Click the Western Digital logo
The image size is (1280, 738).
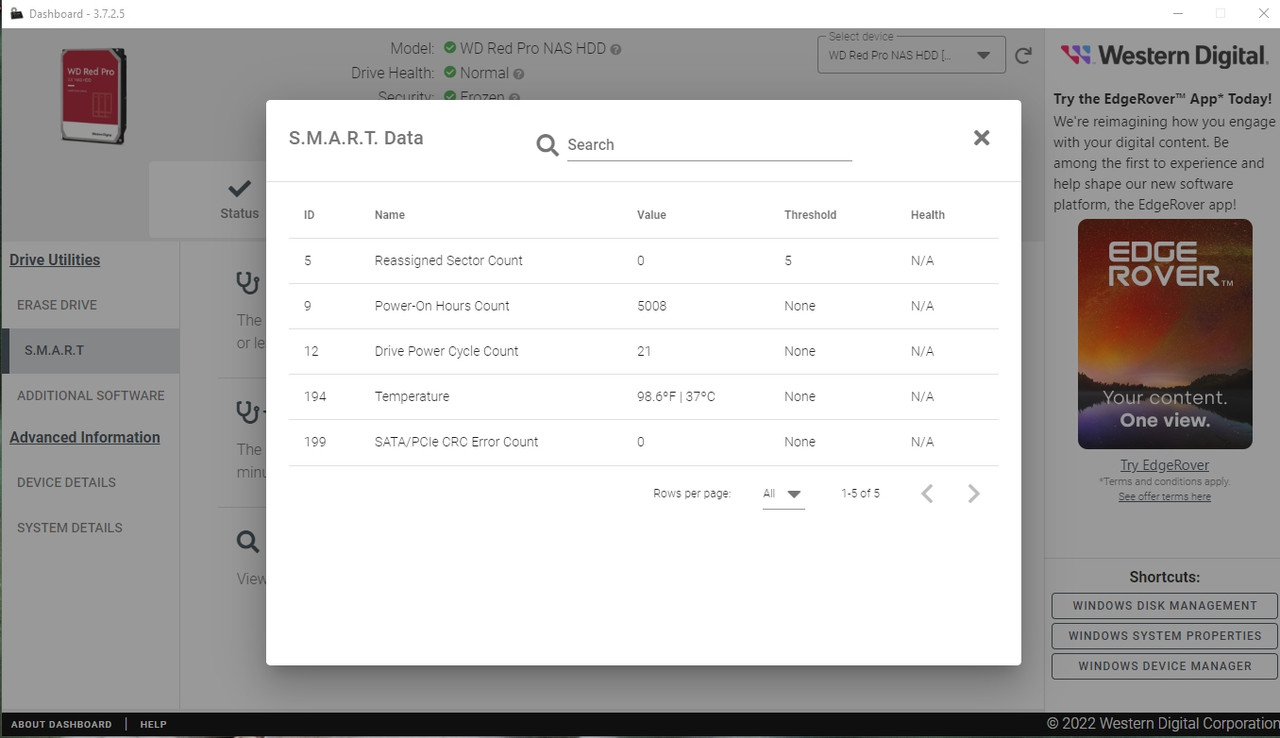tap(1165, 55)
